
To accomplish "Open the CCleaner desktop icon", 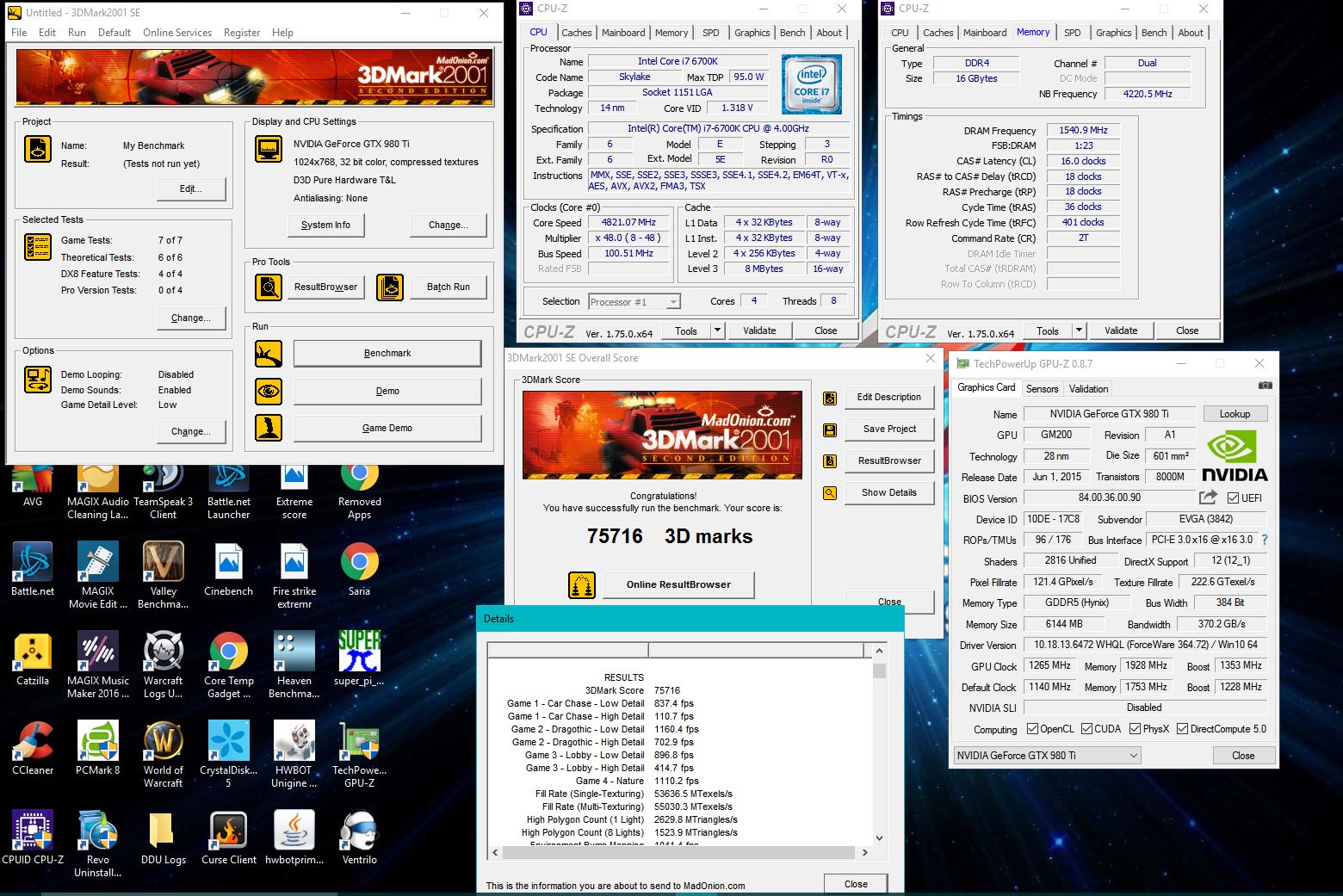I will pos(33,749).
